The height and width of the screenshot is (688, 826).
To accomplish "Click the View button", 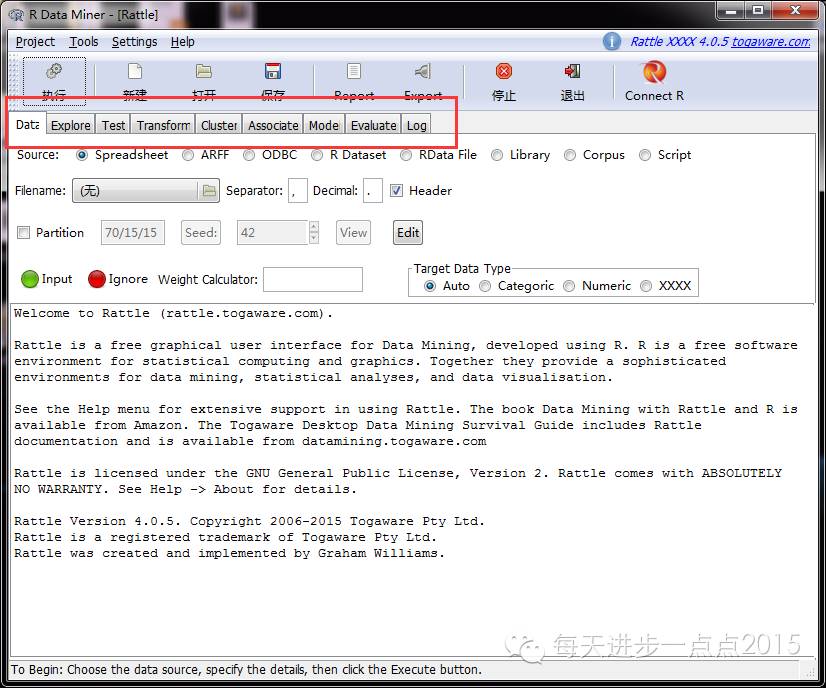I will pyautogui.click(x=353, y=232).
